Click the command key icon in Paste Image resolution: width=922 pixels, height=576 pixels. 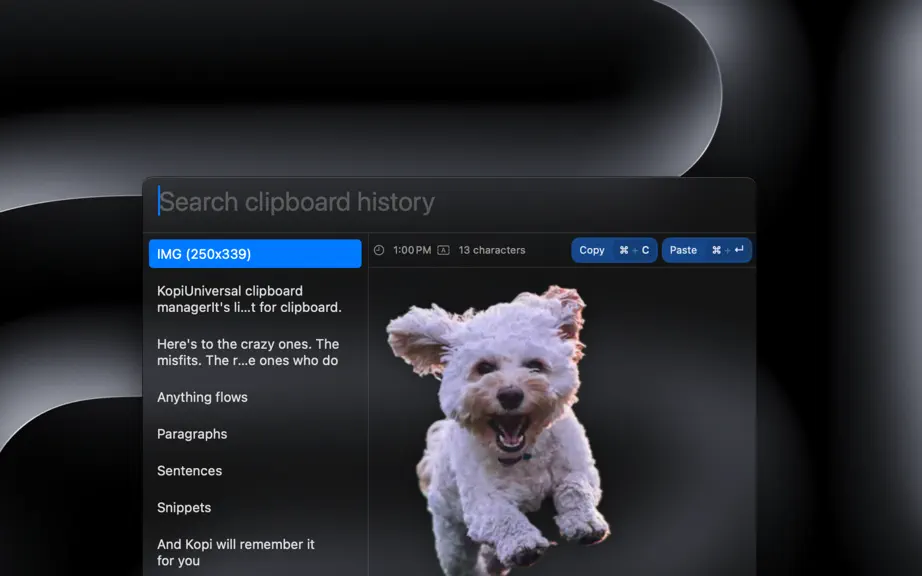tap(716, 250)
